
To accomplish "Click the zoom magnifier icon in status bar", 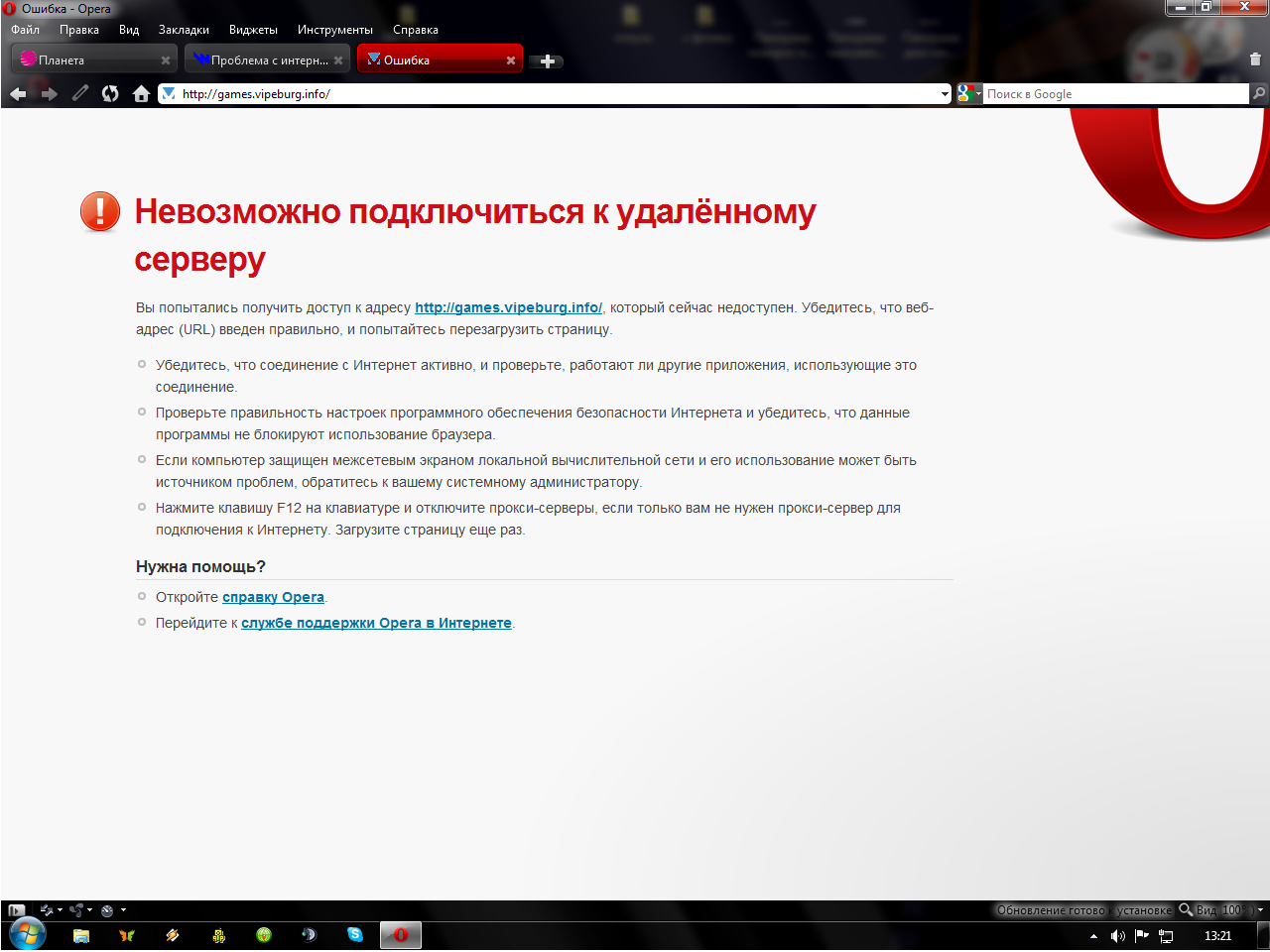I will tap(1185, 909).
